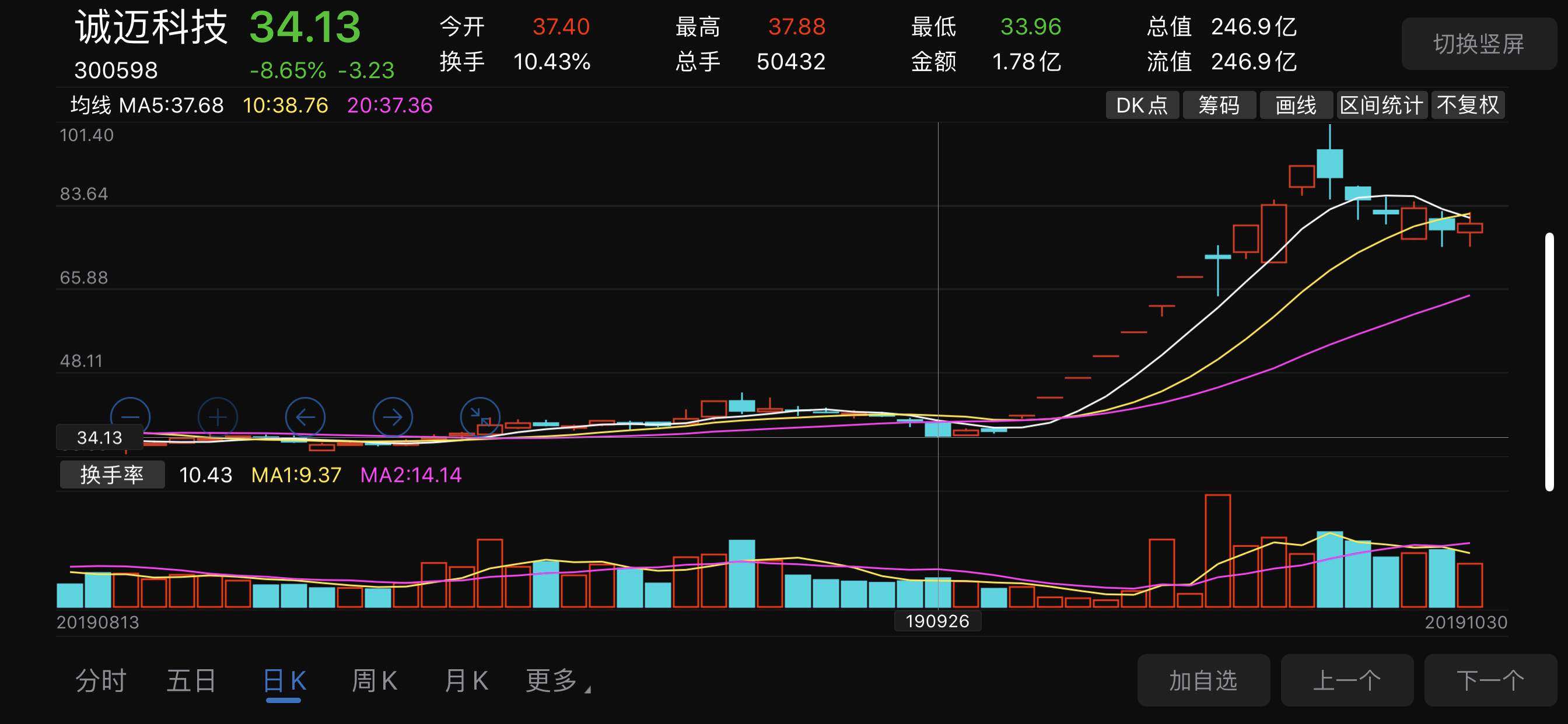Tap the 20191030 end date label
This screenshot has width=1568, height=724.
coord(1466,623)
